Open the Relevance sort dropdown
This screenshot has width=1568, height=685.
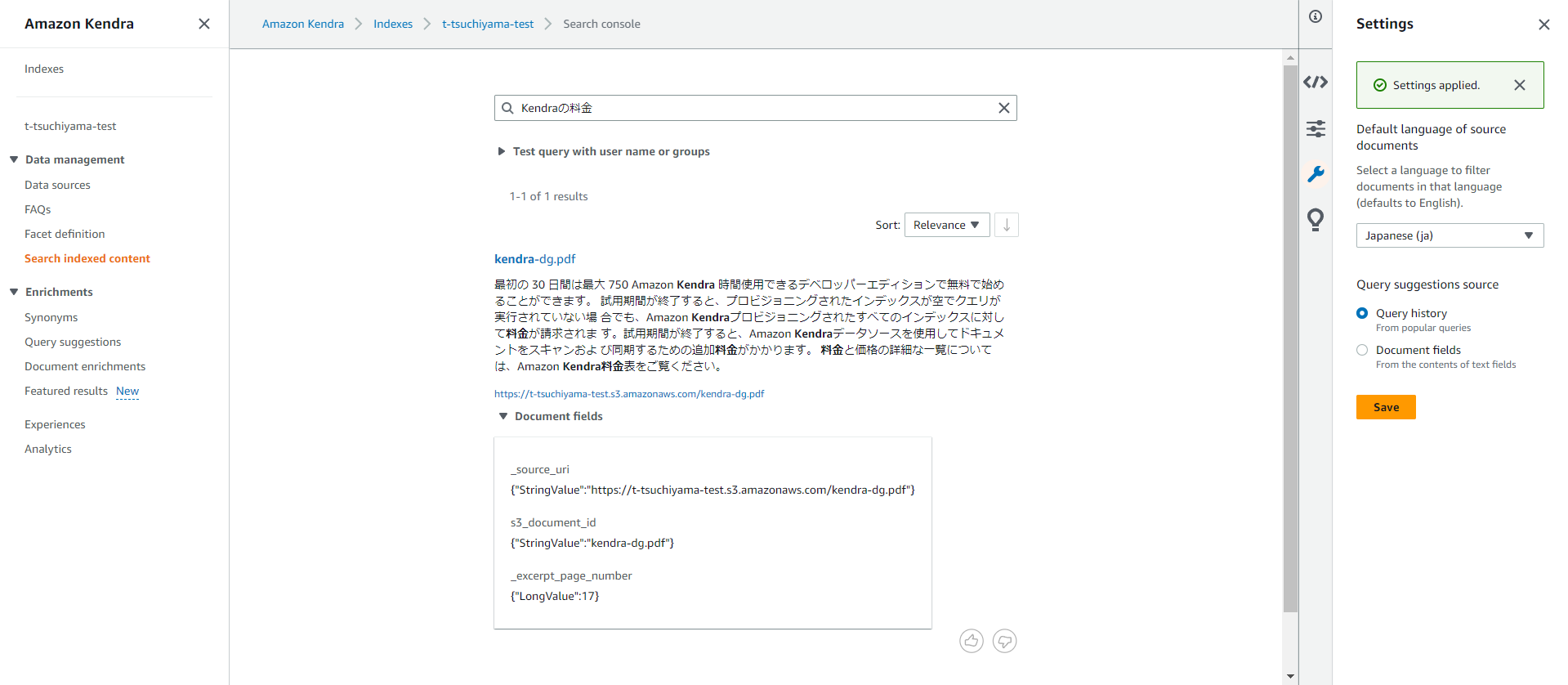coord(947,225)
